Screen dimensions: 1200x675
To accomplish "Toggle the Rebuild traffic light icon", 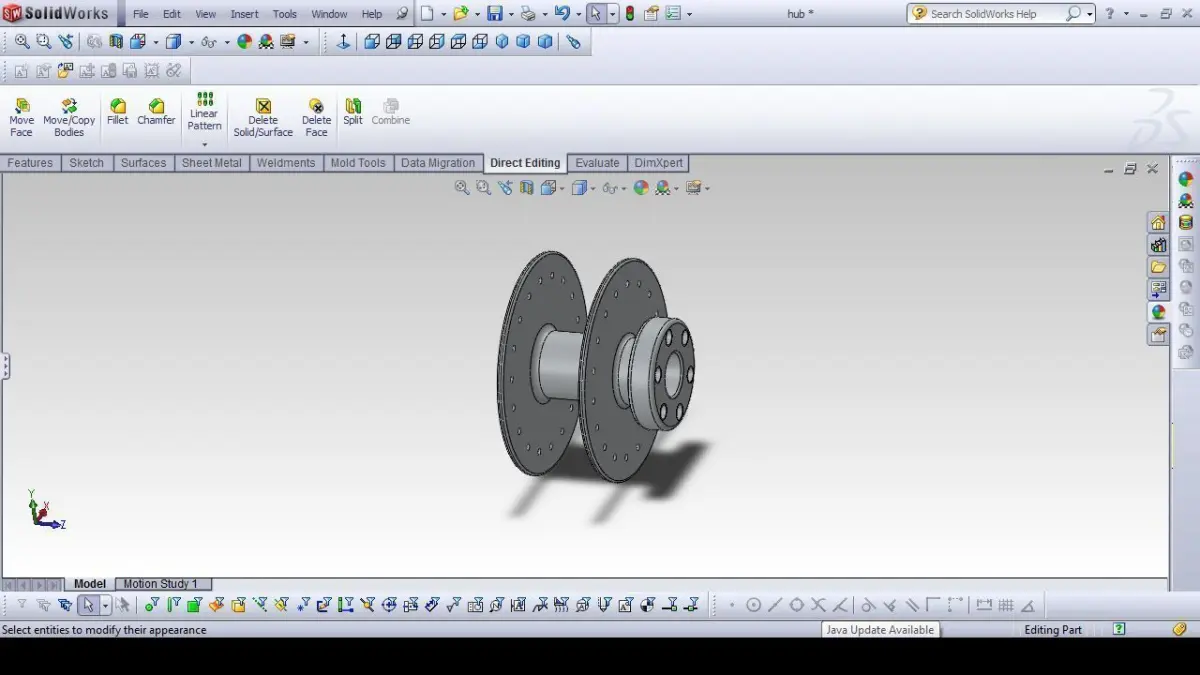I will pyautogui.click(x=629, y=14).
